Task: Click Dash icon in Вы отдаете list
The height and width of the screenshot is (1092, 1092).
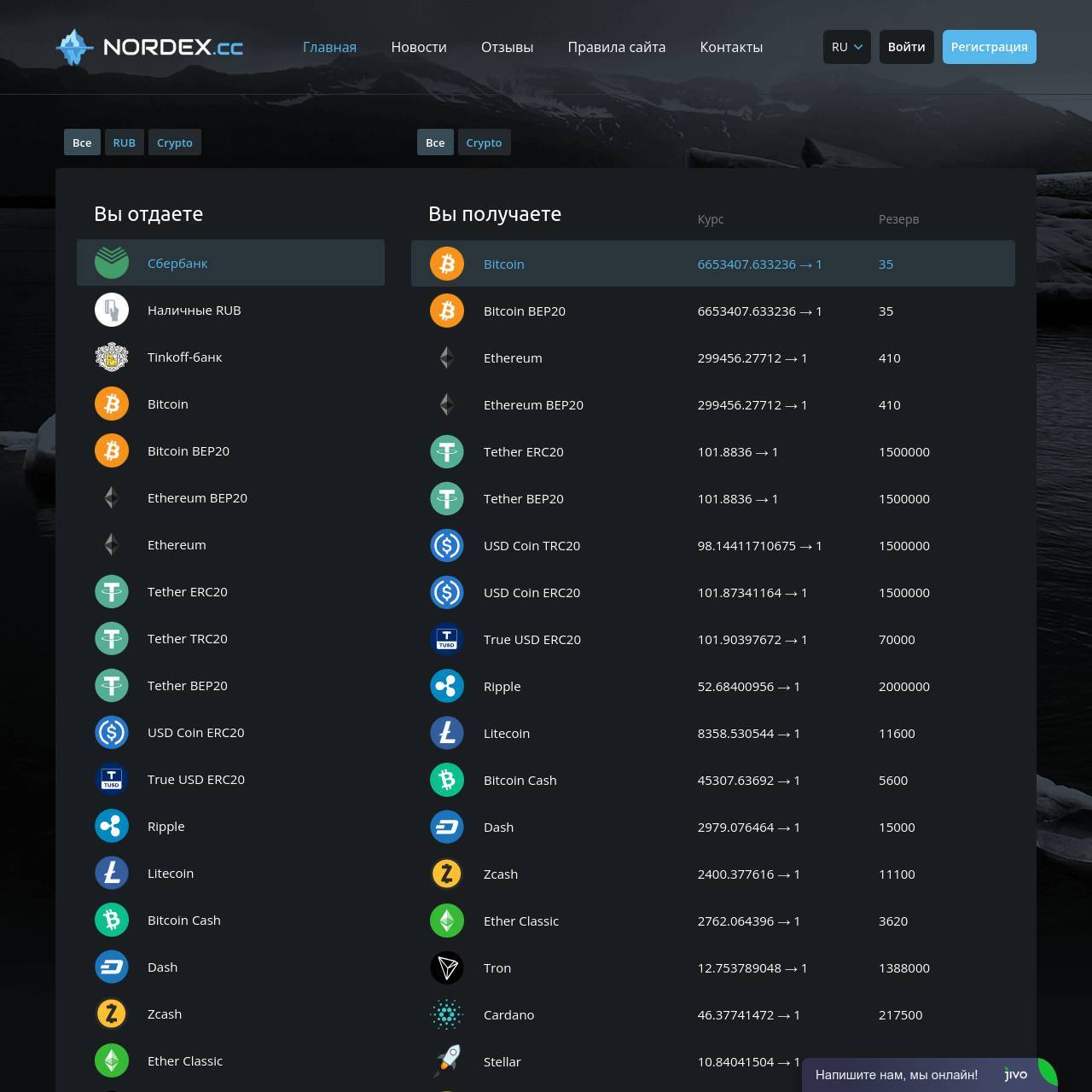Action: [x=112, y=967]
